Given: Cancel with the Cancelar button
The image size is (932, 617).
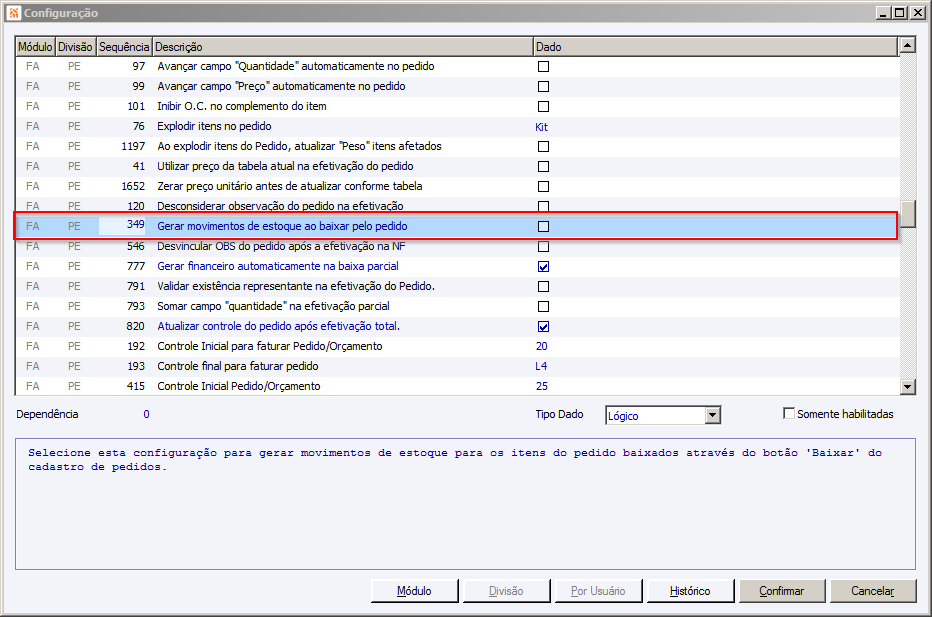Looking at the screenshot, I should pyautogui.click(x=873, y=591).
